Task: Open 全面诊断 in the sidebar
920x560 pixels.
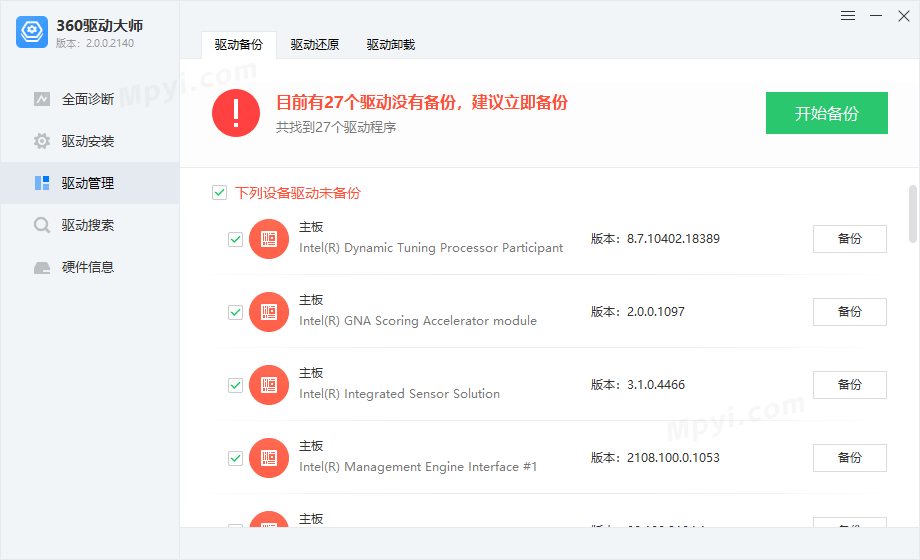Action: pyautogui.click(x=90, y=99)
